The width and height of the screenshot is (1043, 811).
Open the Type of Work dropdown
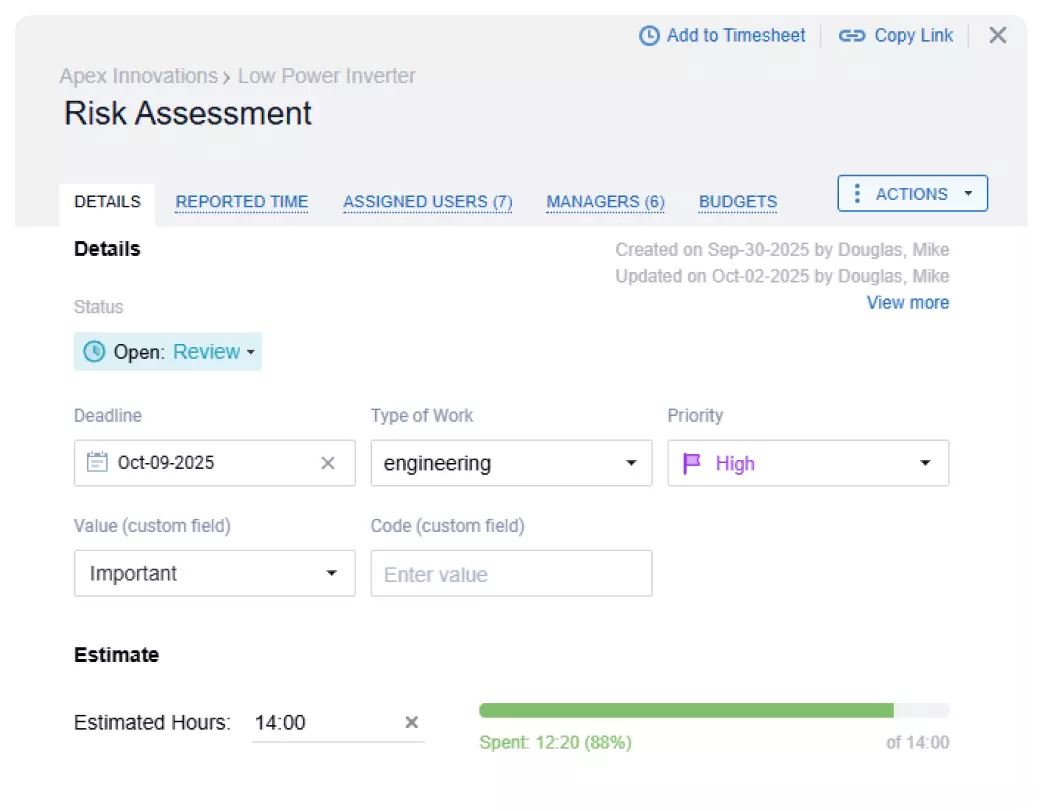[630, 462]
